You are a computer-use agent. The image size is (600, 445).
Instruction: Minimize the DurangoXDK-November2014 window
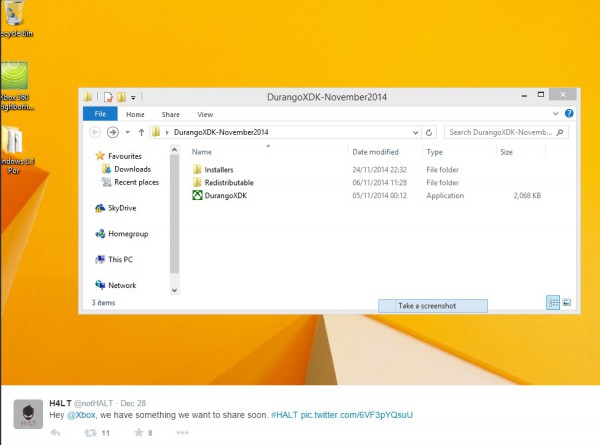tap(524, 95)
